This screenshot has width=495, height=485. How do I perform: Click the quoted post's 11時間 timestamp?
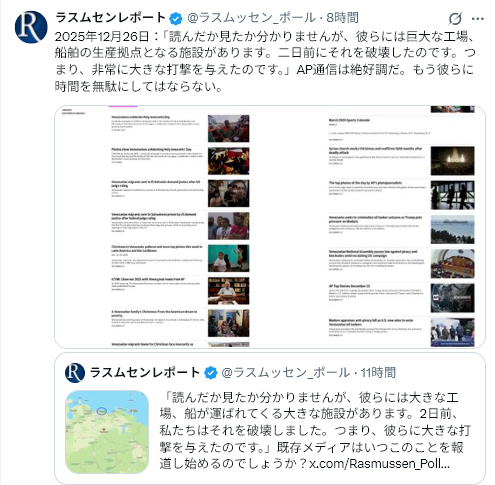point(378,373)
